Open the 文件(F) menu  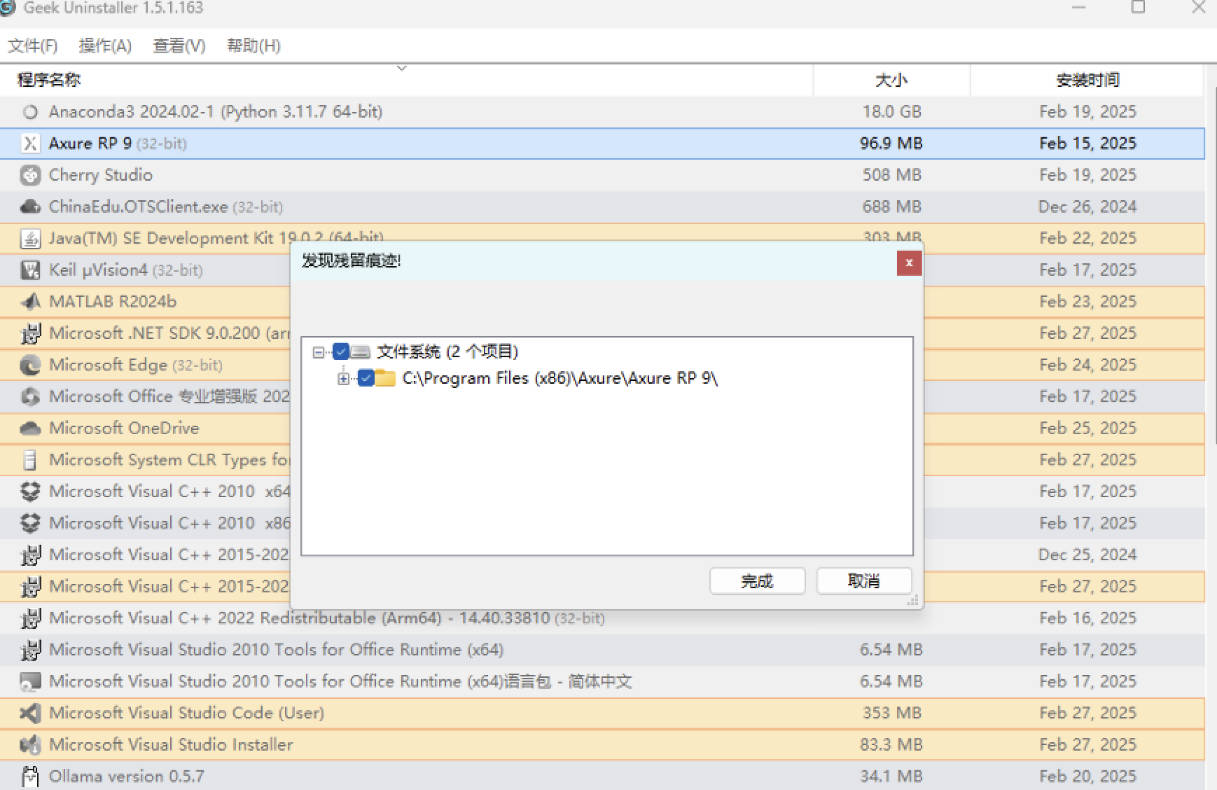coord(33,46)
